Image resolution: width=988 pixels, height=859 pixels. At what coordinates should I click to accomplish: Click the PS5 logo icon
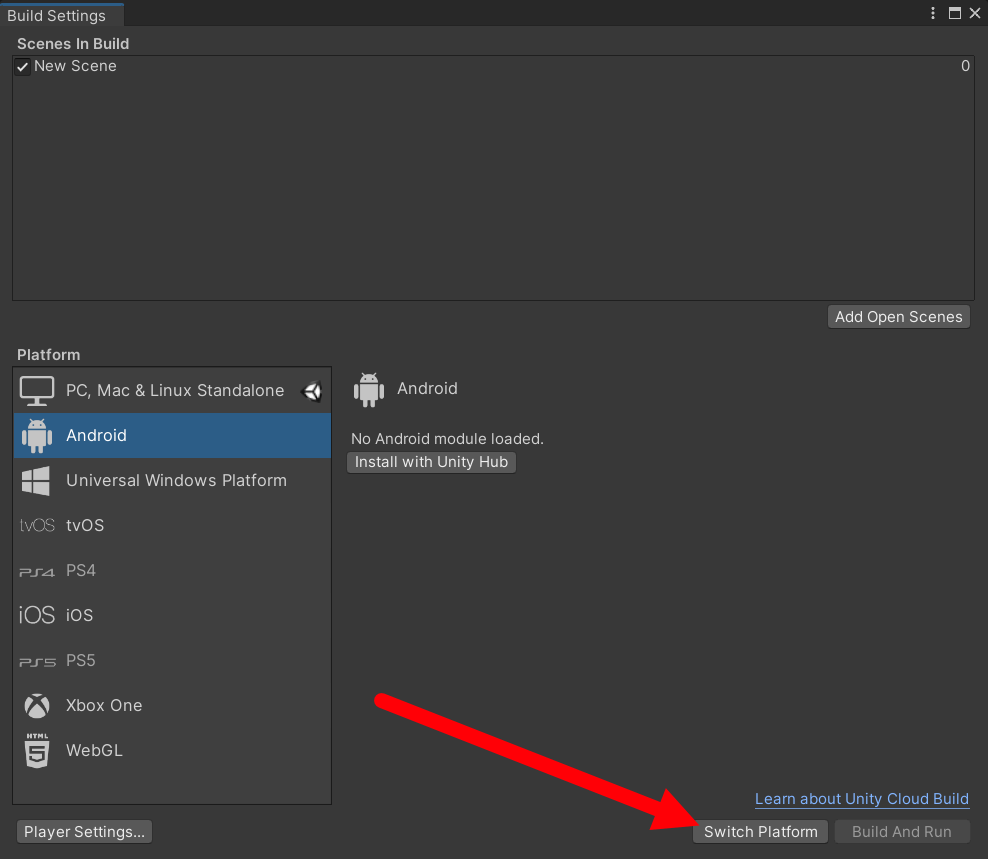pyautogui.click(x=37, y=662)
